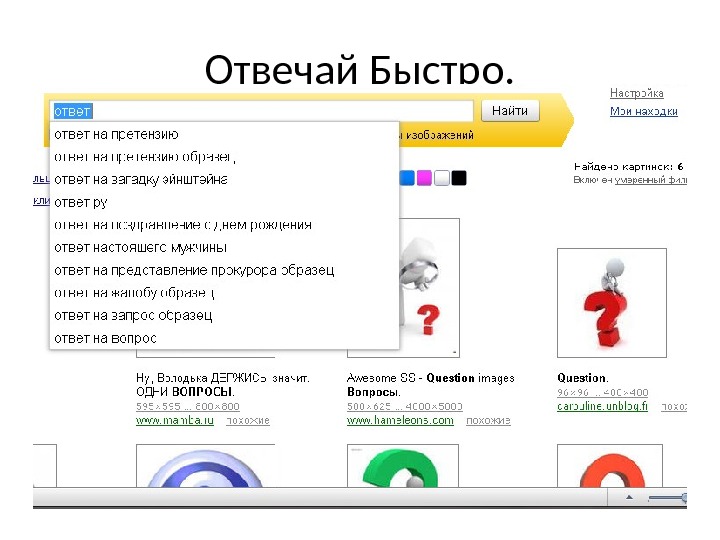
Task: Filter images by white color swatch
Action: pos(442,178)
